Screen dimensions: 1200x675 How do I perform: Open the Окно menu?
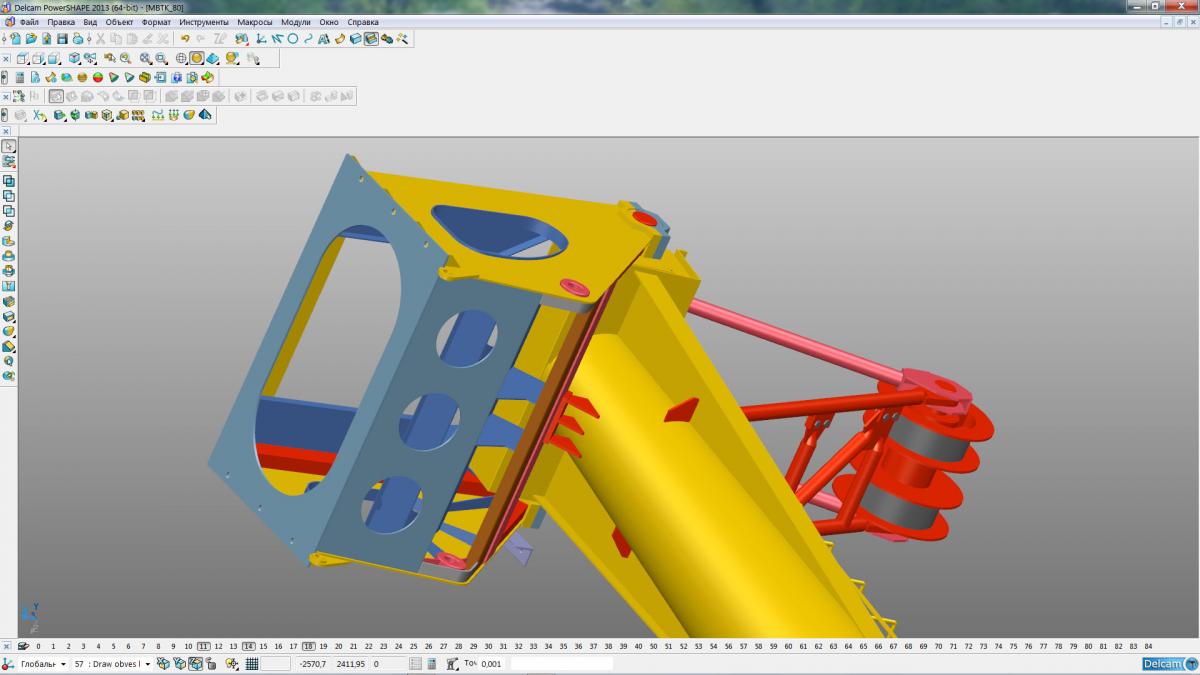tap(329, 22)
